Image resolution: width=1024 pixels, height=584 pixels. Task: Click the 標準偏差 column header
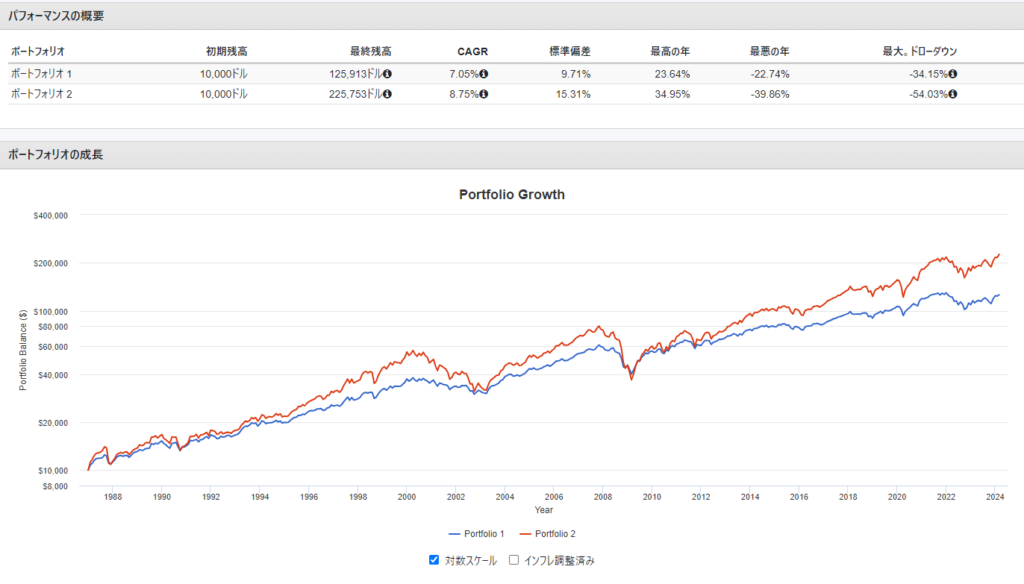tap(569, 50)
